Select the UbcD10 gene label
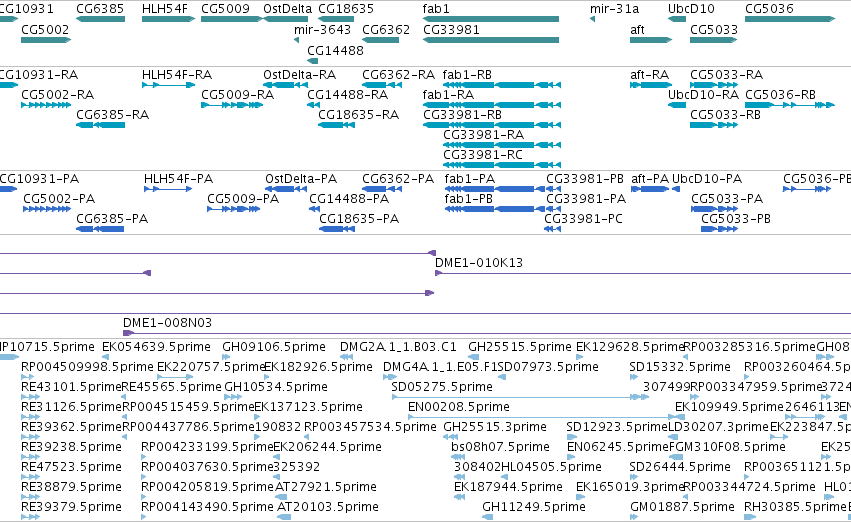The height and width of the screenshot is (522, 851). coord(691,9)
